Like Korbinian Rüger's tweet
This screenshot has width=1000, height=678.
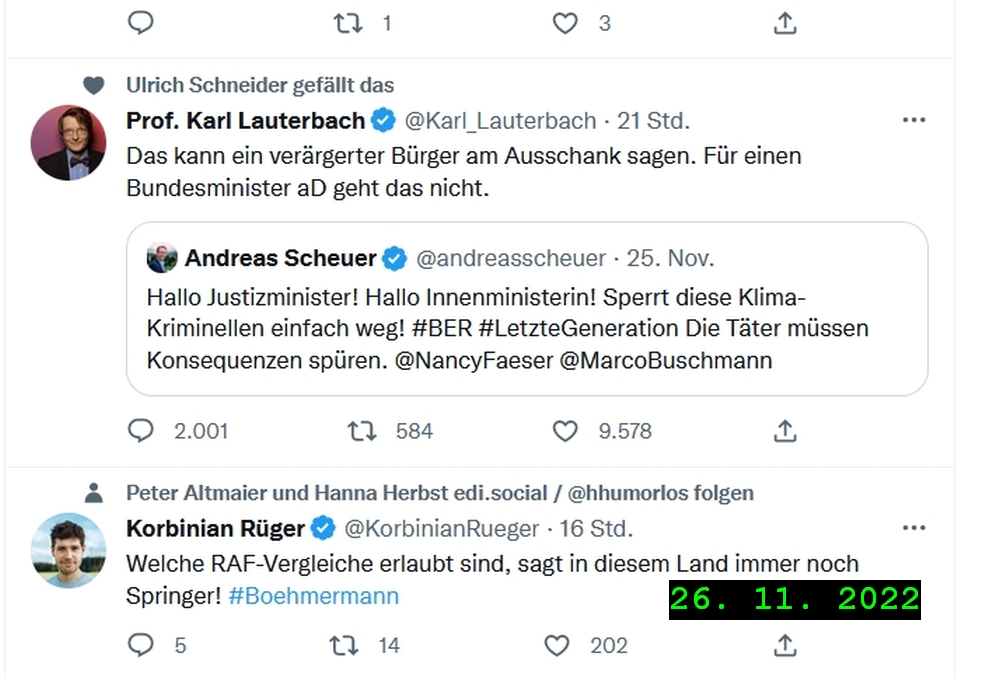pos(557,646)
